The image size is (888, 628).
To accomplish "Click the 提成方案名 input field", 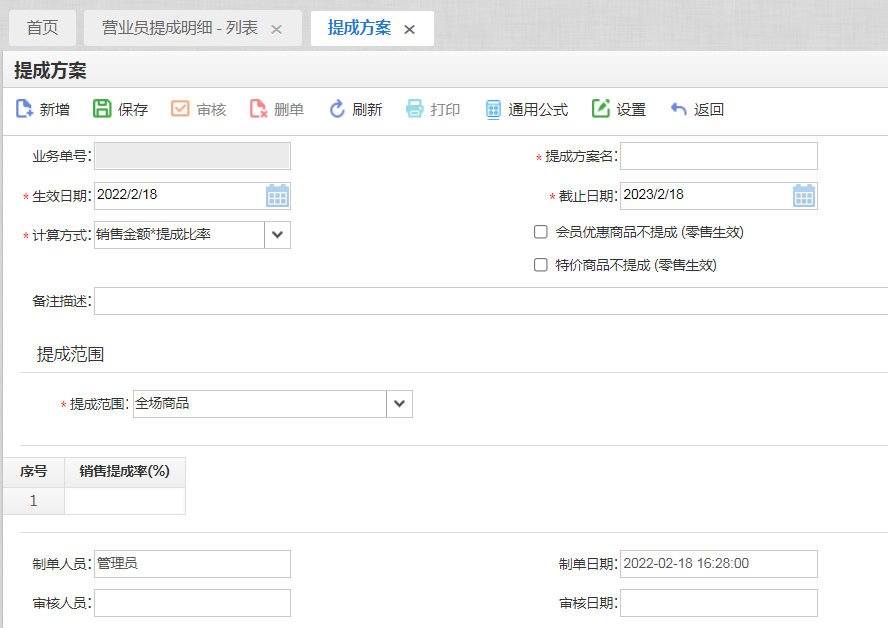I will tap(718, 157).
